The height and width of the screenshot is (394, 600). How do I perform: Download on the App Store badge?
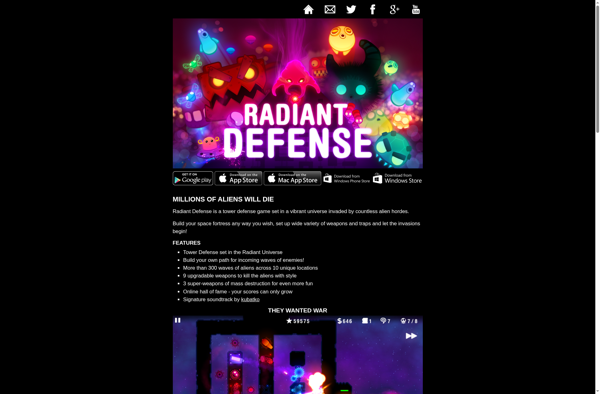pyautogui.click(x=238, y=179)
